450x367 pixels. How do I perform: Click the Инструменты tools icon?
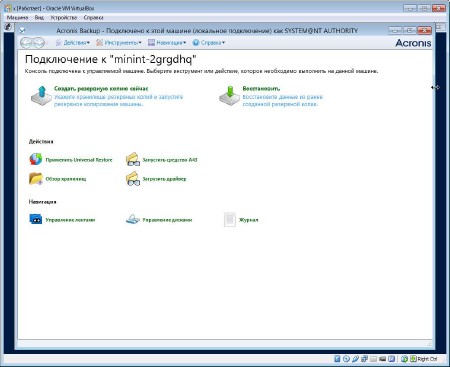99,43
